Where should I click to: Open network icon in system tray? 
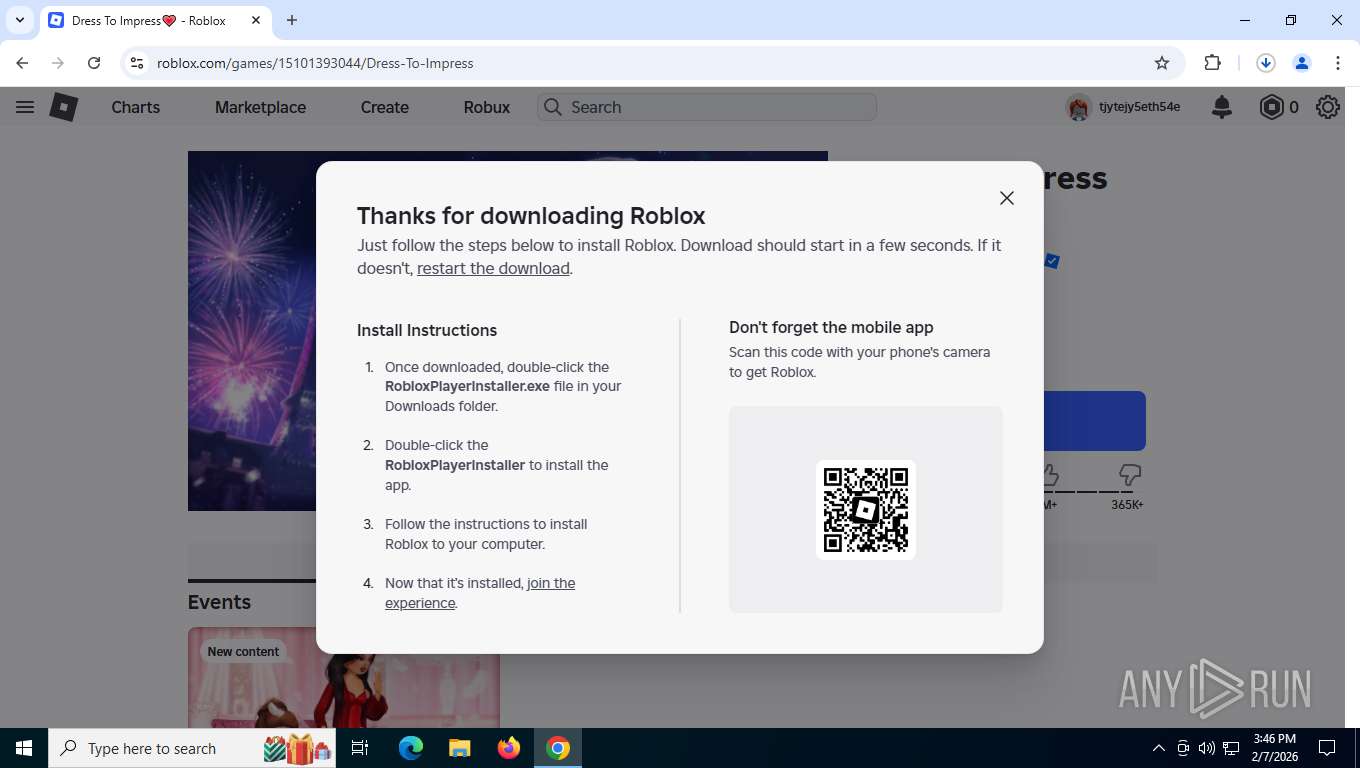tap(1231, 748)
